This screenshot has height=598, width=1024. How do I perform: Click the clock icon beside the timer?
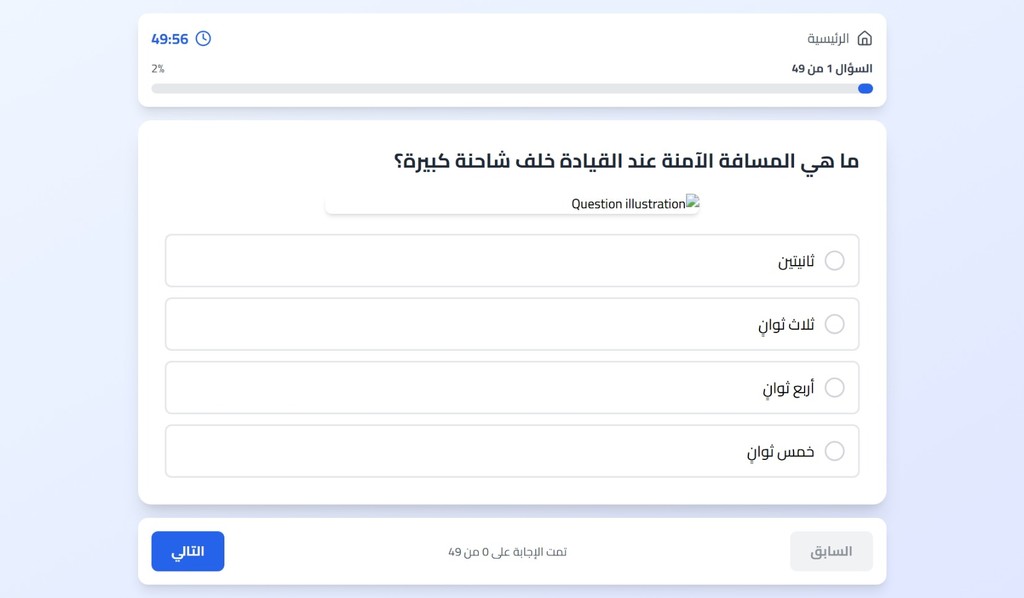[x=203, y=39]
